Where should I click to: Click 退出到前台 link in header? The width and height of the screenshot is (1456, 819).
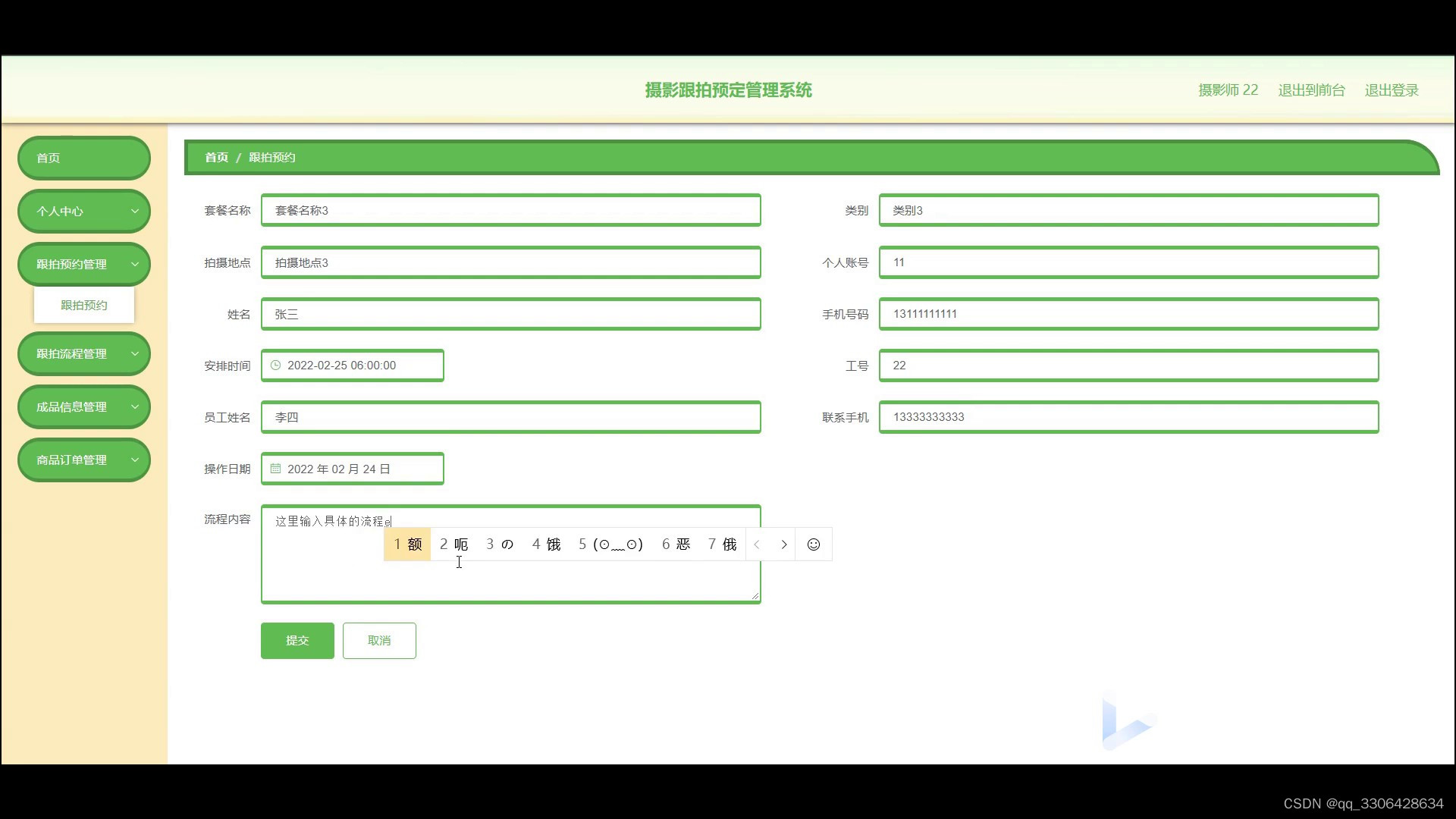(x=1311, y=90)
